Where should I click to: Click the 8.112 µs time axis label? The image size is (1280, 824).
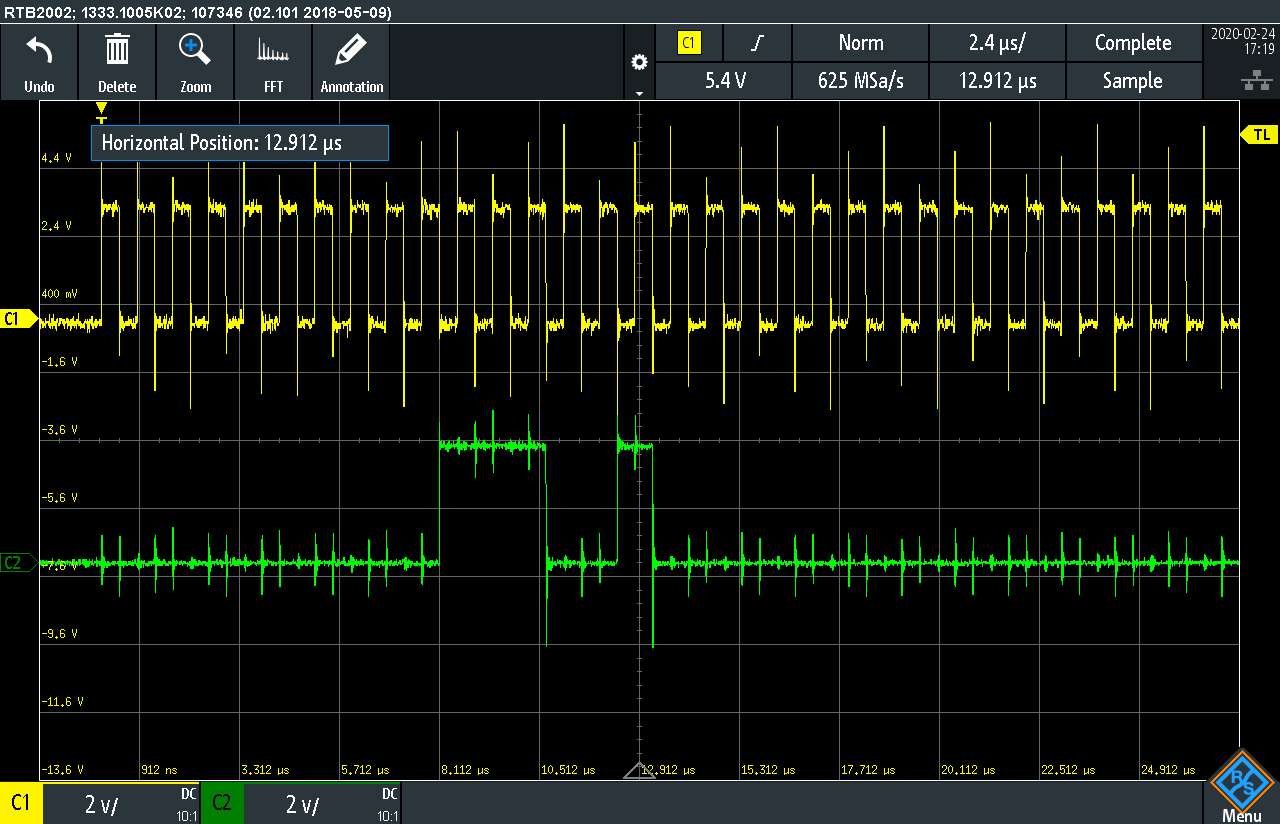[x=465, y=770]
